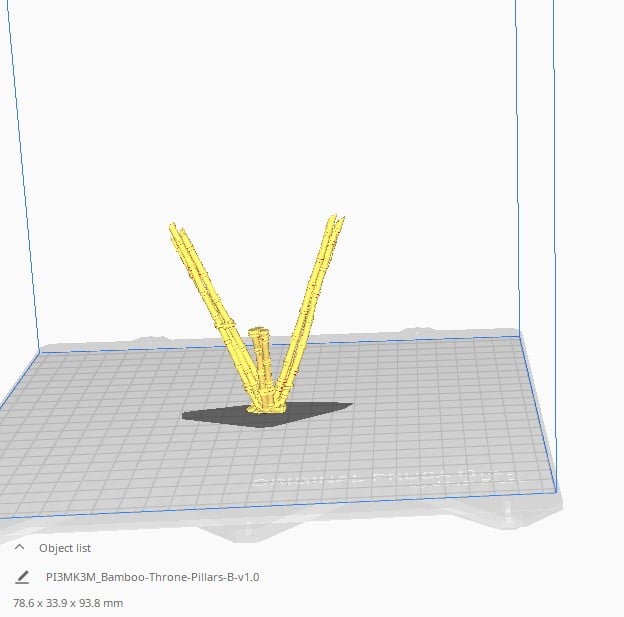Click the Object list label
The height and width of the screenshot is (617, 624).
[x=65, y=548]
